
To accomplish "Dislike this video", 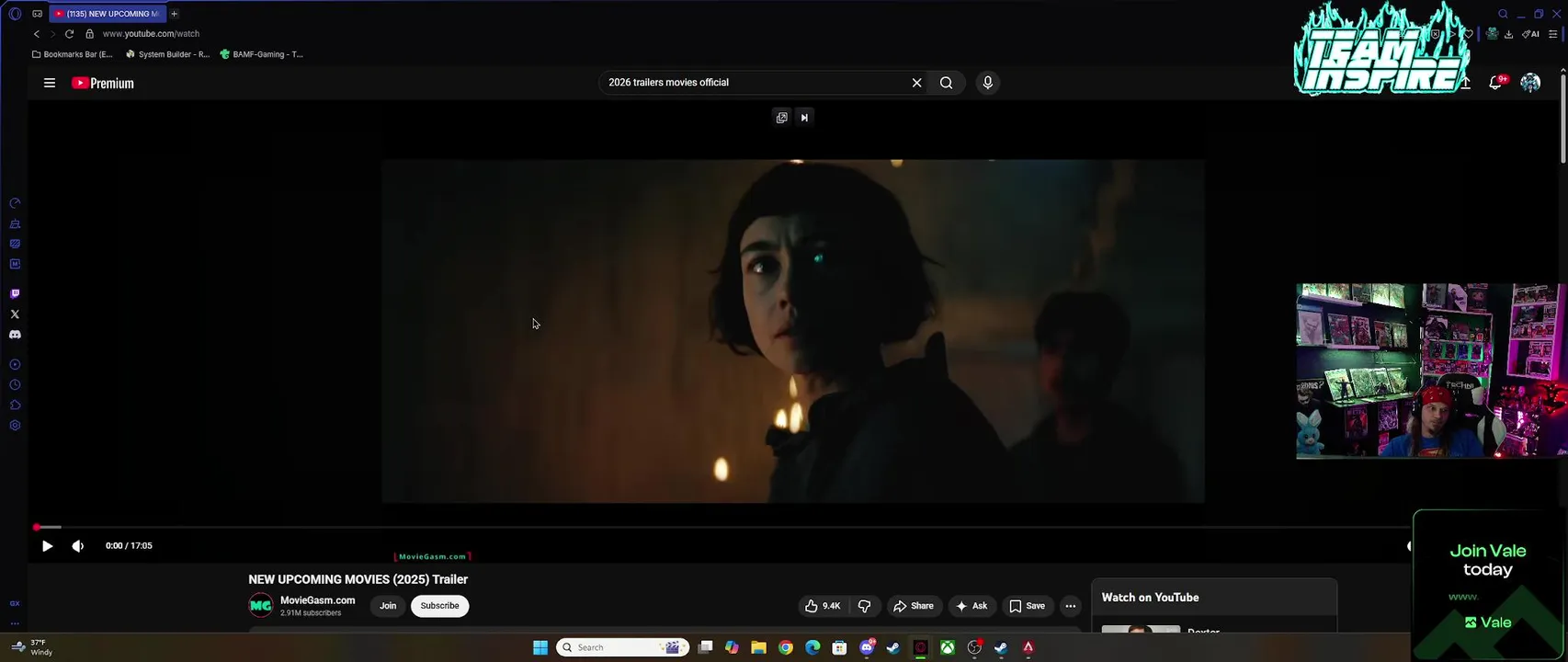I will [864, 606].
